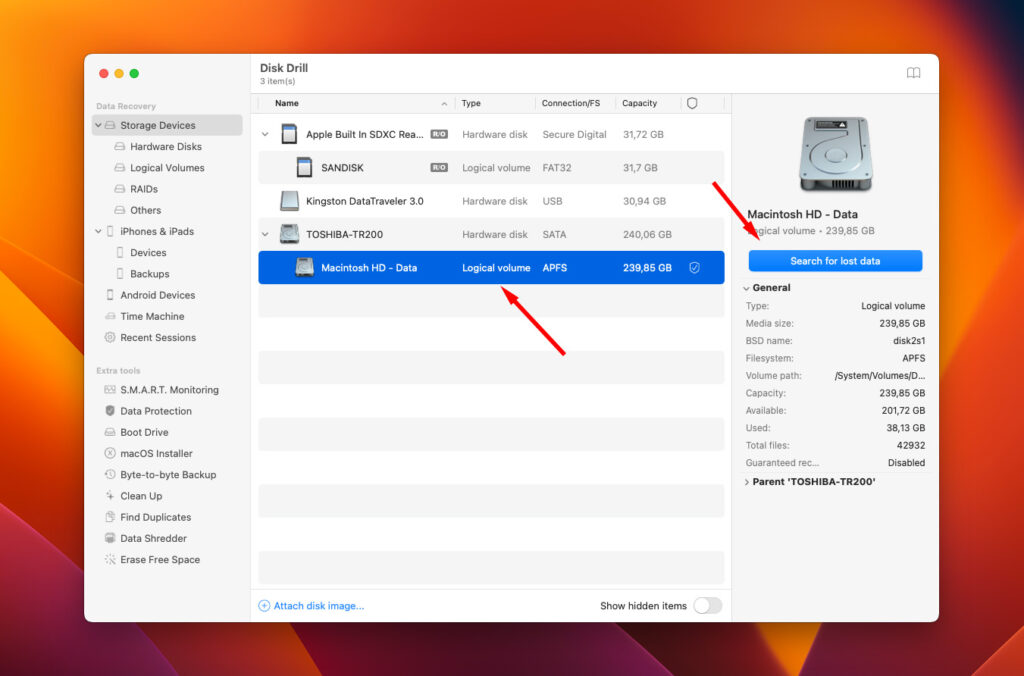The image size is (1024, 676).
Task: Click the book help icon in title bar
Action: [x=913, y=73]
